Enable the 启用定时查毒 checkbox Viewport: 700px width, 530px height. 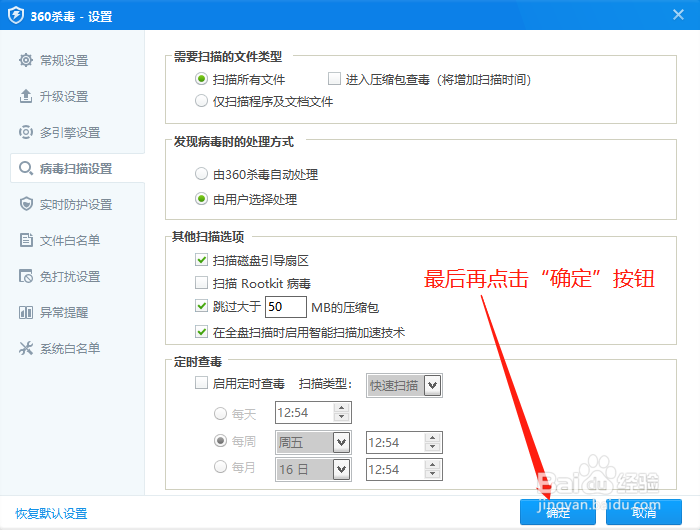pos(201,383)
